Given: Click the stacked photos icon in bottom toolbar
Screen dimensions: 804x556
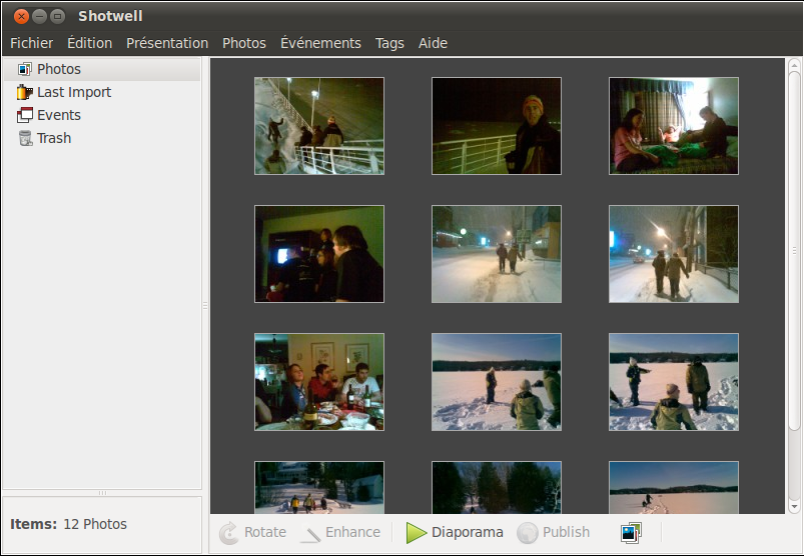Looking at the screenshot, I should click(x=630, y=533).
